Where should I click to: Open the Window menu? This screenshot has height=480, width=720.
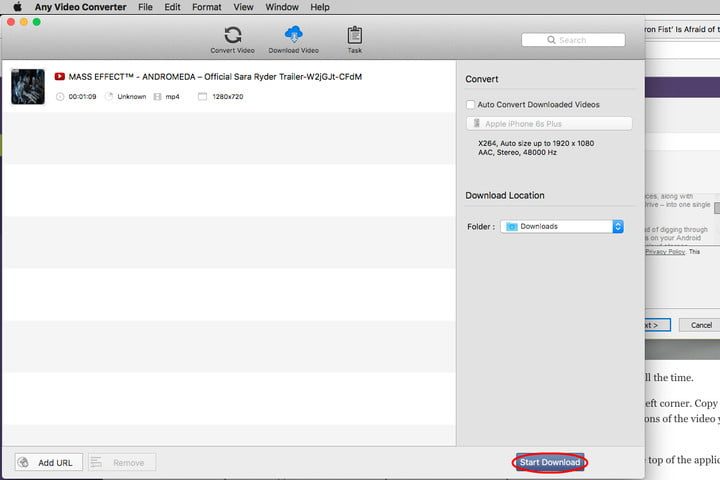point(281,7)
